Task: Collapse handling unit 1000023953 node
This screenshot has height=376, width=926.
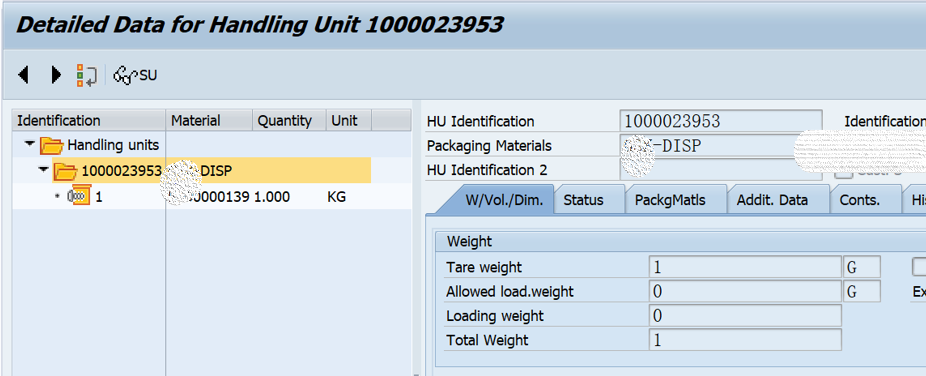Action: 43,170
